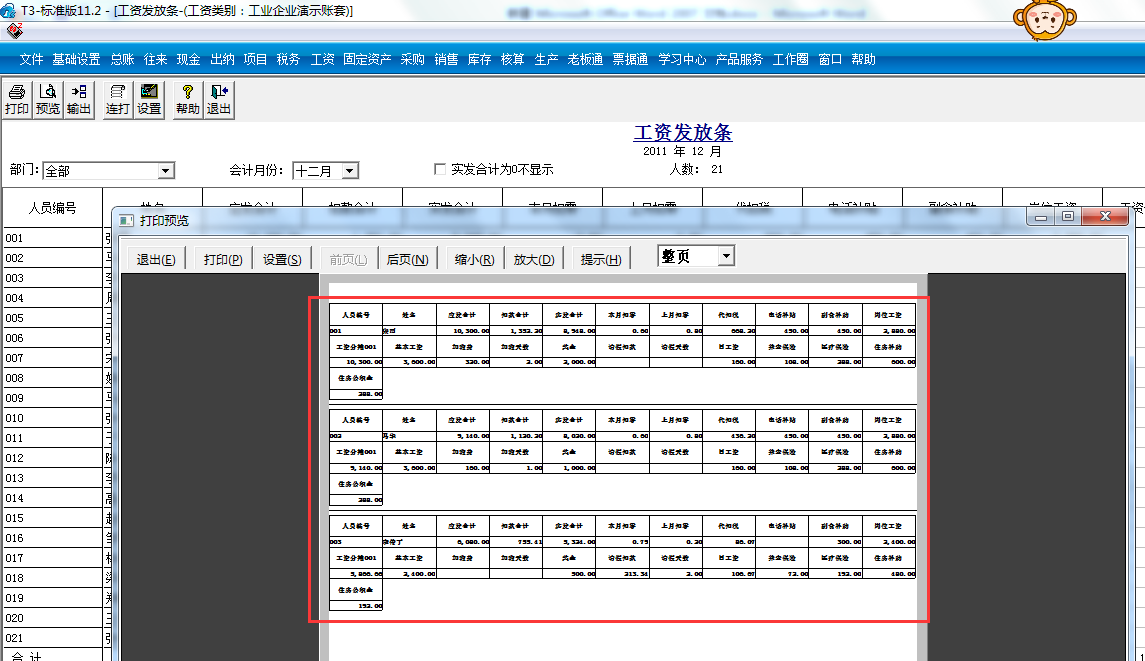
Task: Click the Exit (退出) toolbar icon
Action: 219,99
